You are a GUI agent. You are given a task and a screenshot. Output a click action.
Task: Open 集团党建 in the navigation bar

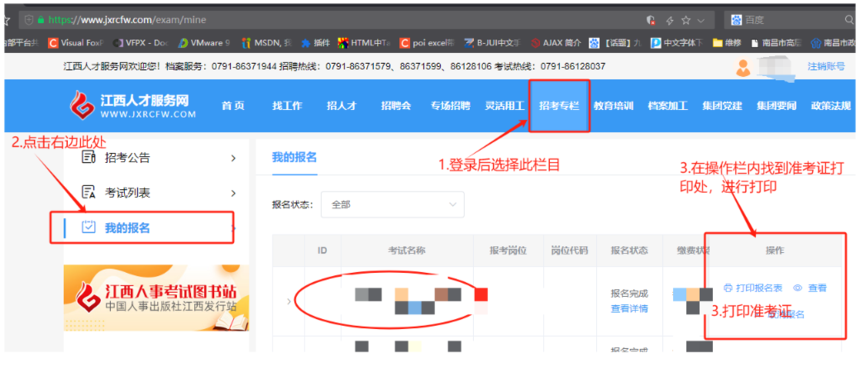tap(722, 106)
